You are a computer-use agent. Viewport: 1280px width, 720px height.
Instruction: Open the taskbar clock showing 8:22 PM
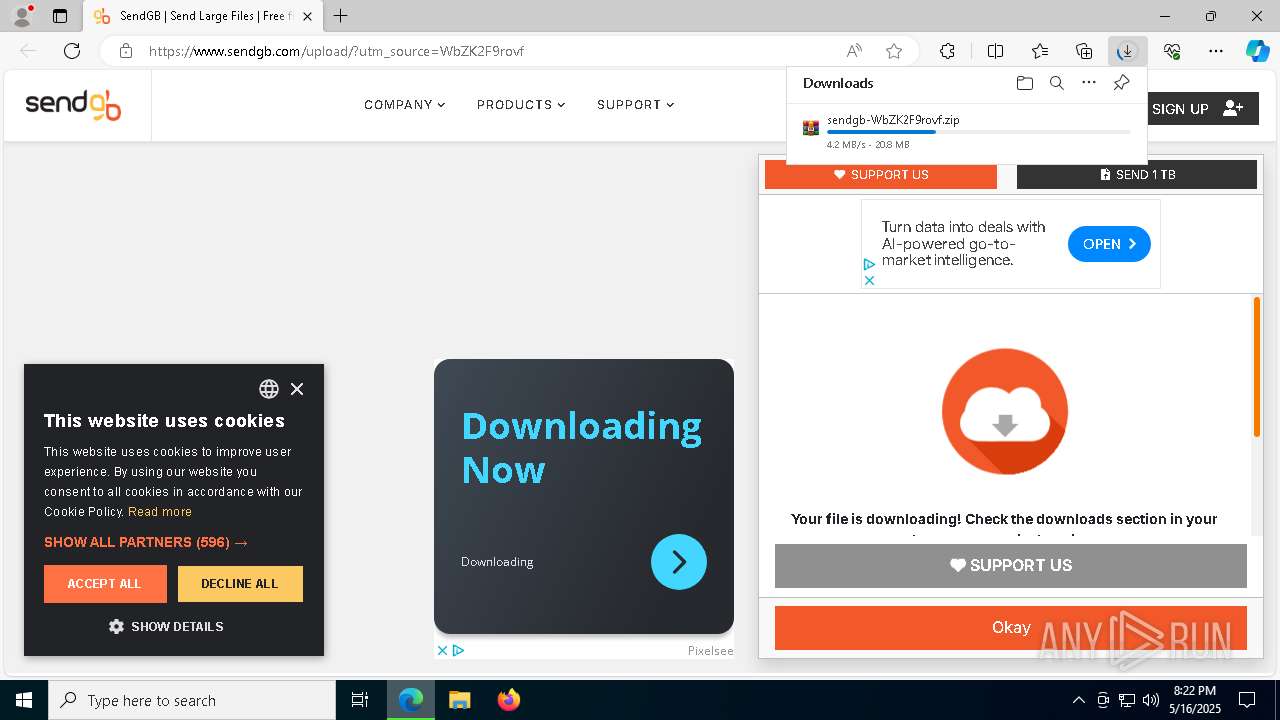click(1195, 700)
